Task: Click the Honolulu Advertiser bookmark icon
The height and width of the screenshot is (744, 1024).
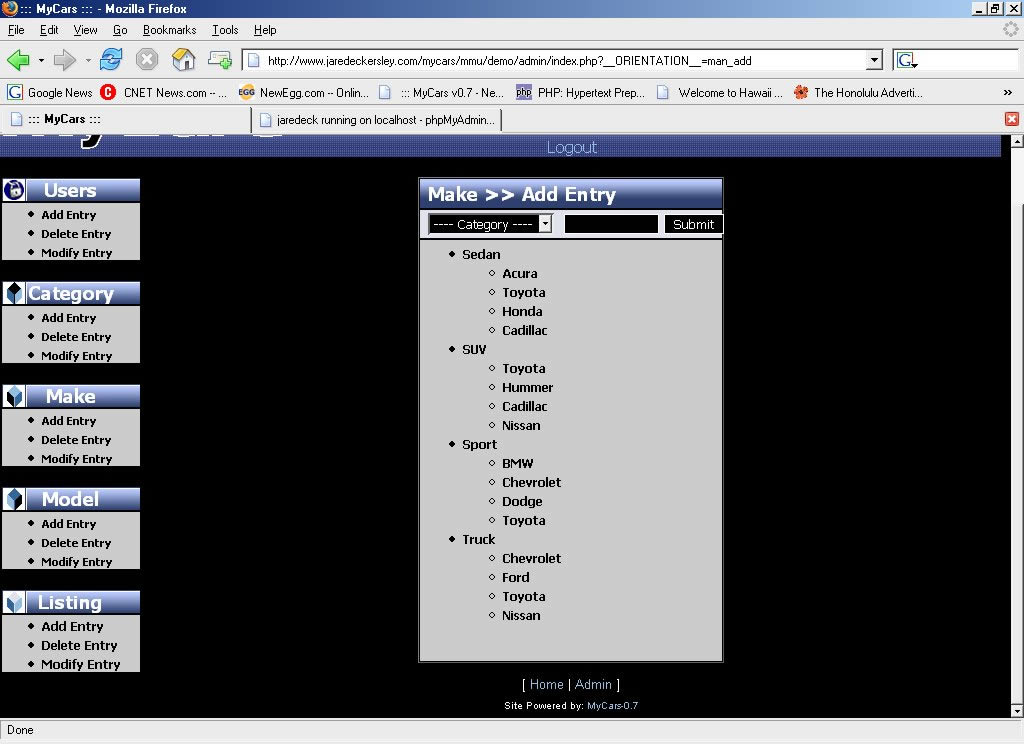Action: [801, 92]
